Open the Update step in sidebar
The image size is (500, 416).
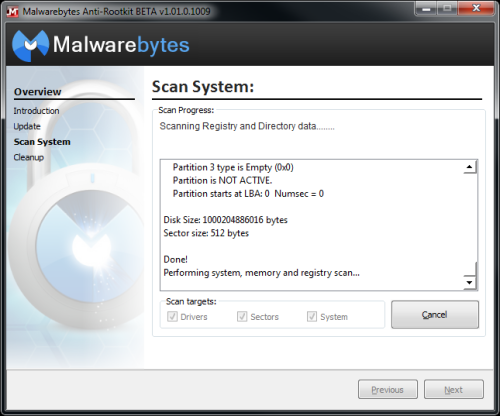click(x=27, y=126)
